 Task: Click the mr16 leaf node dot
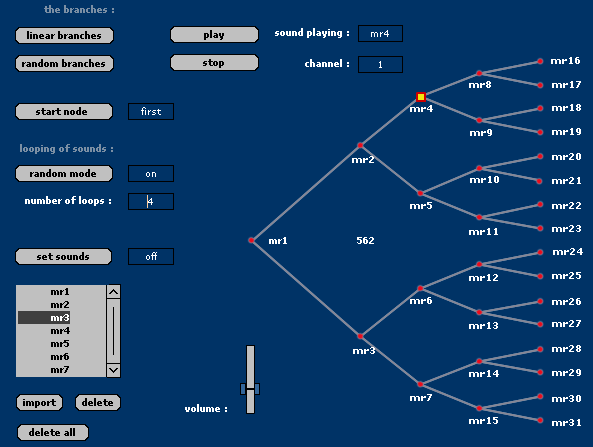click(540, 61)
